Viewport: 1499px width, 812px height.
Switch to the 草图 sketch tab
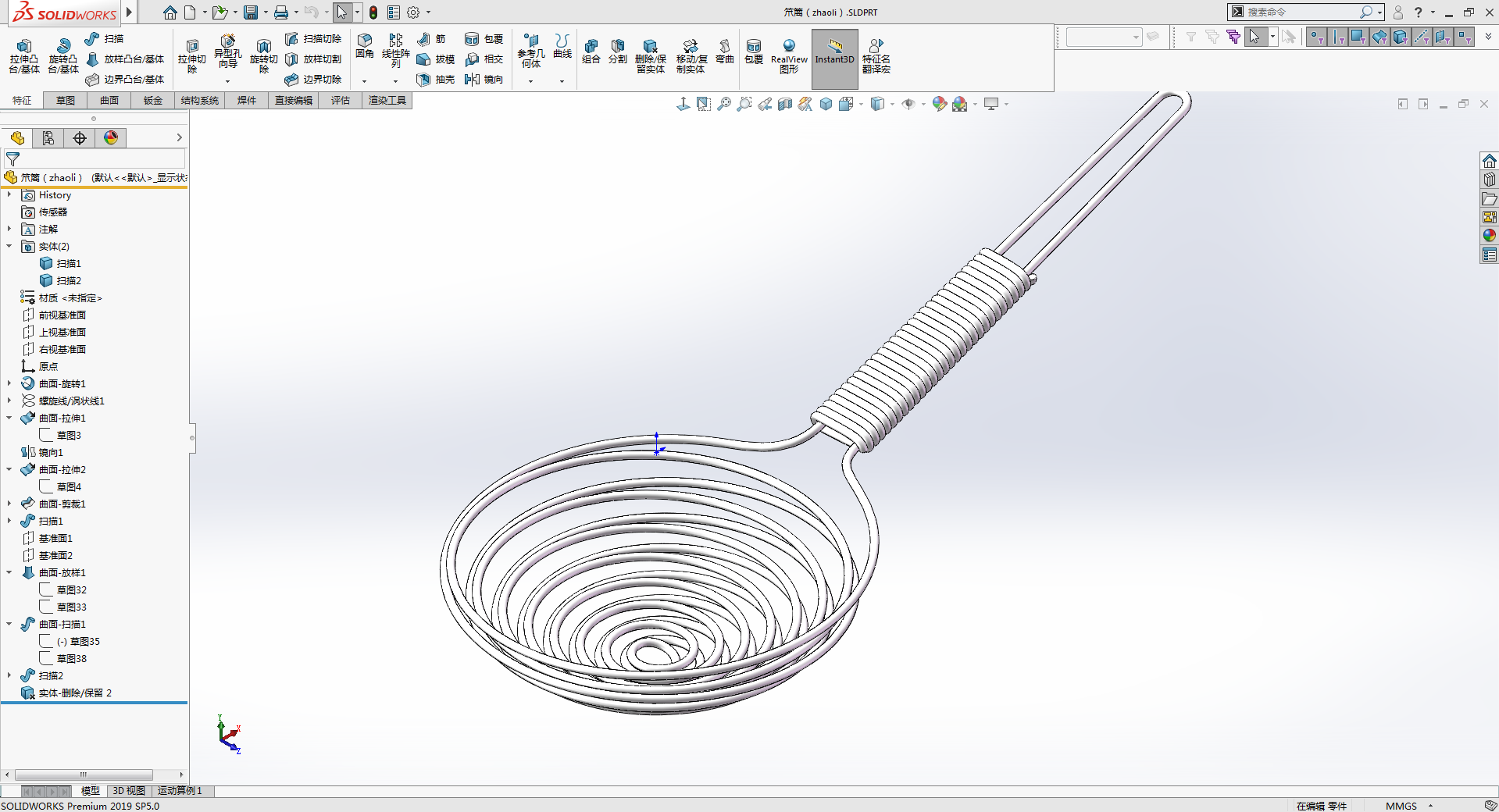click(x=66, y=100)
